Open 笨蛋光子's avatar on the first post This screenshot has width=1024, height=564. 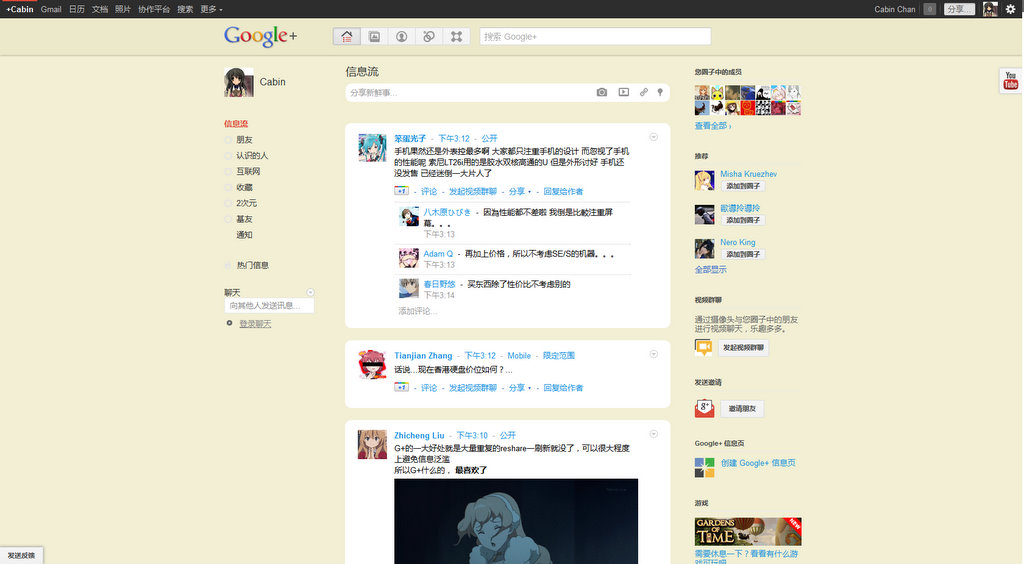pos(372,148)
